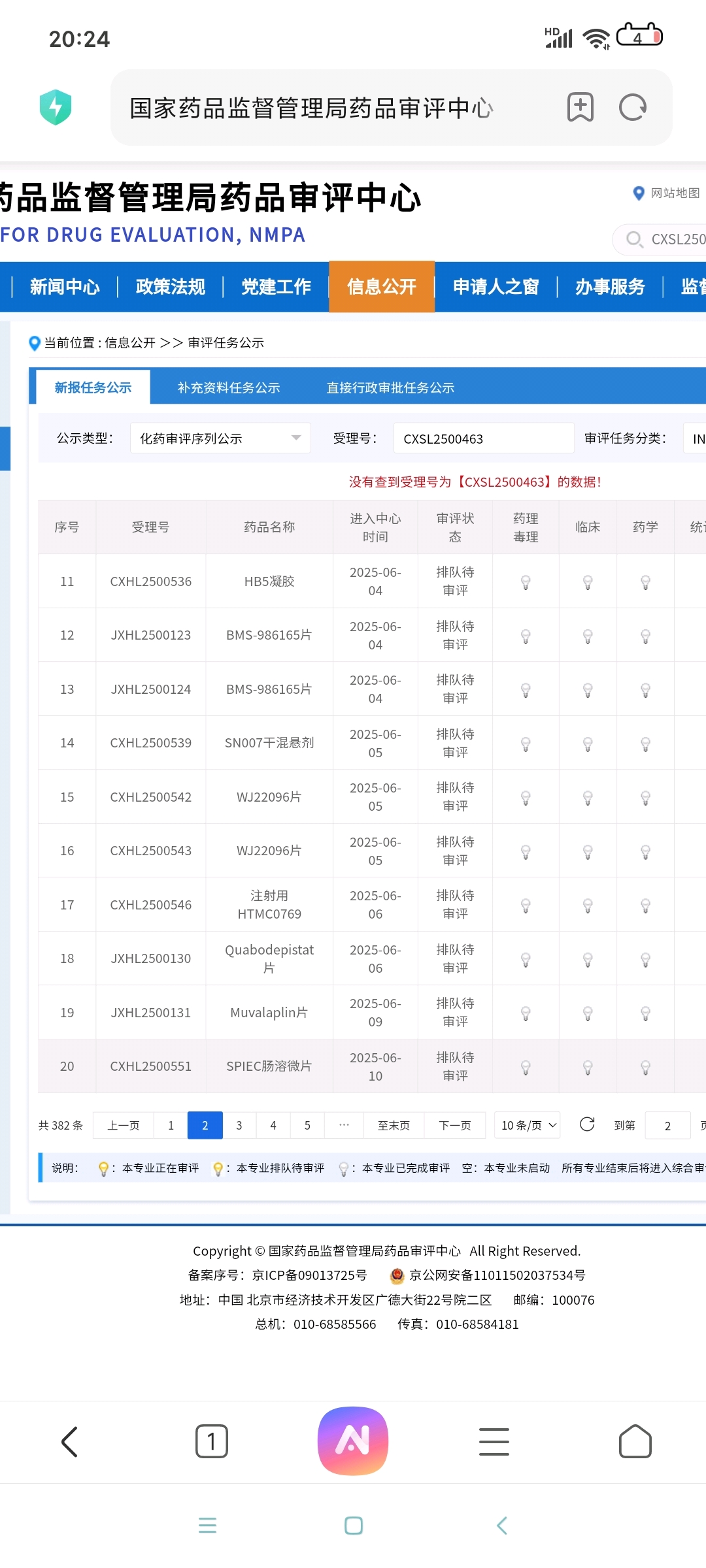Open 申请人之窗 menu
This screenshot has width=706, height=1568.
point(496,287)
